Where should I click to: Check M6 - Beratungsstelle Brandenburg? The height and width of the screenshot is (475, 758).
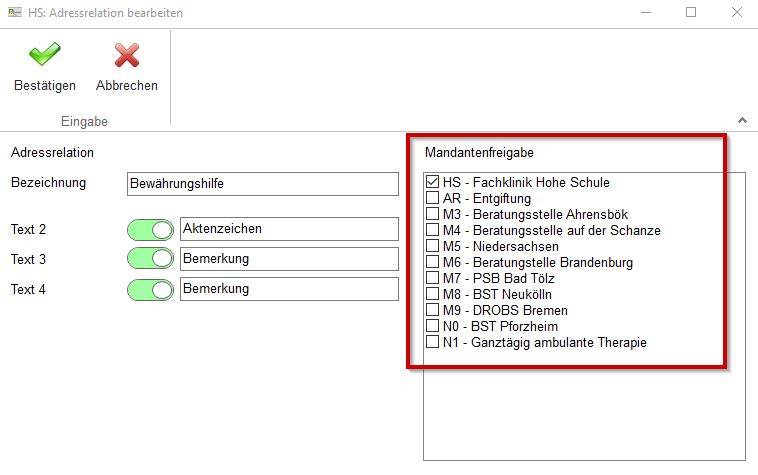432,263
